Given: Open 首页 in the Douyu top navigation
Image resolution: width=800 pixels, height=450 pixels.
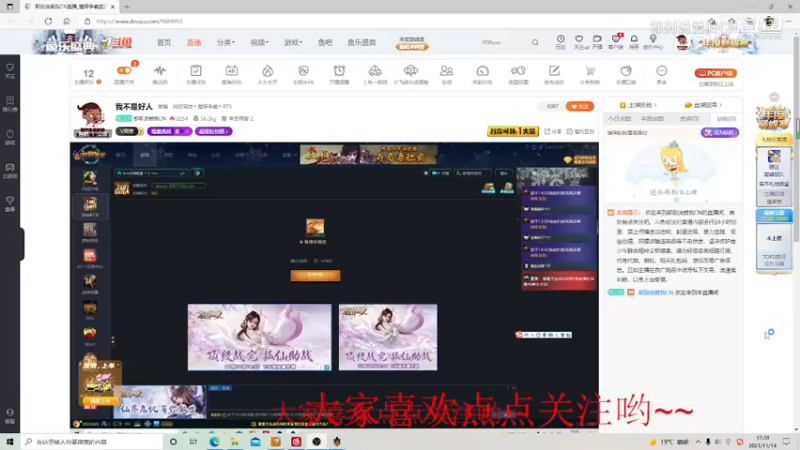Looking at the screenshot, I should tap(164, 42).
